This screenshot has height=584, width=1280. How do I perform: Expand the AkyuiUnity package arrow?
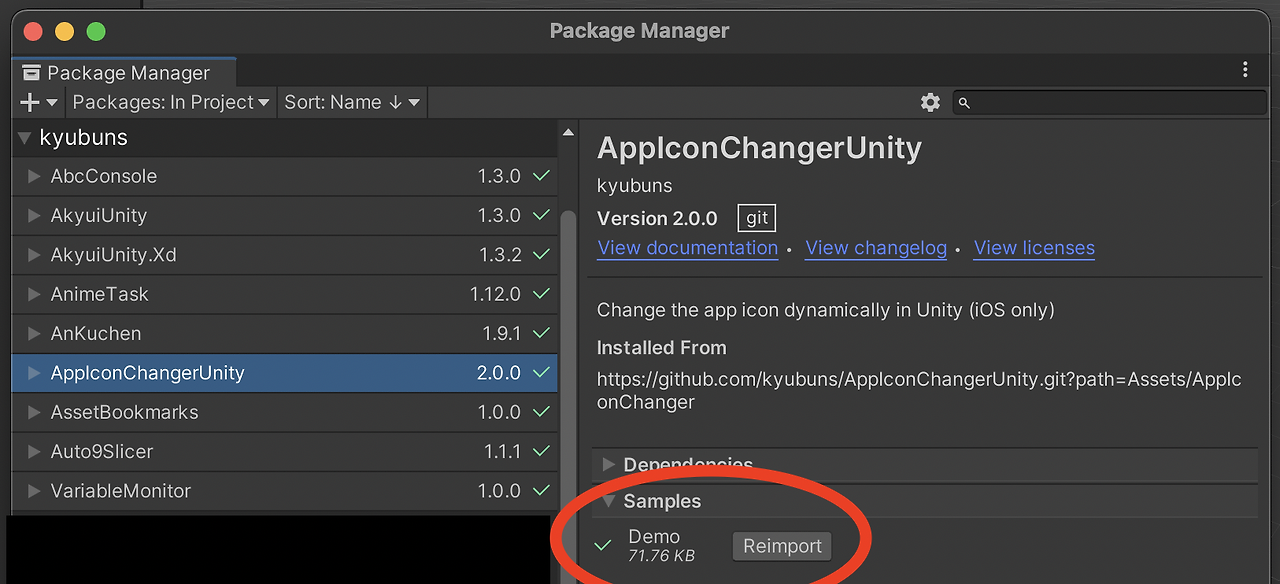[32, 216]
